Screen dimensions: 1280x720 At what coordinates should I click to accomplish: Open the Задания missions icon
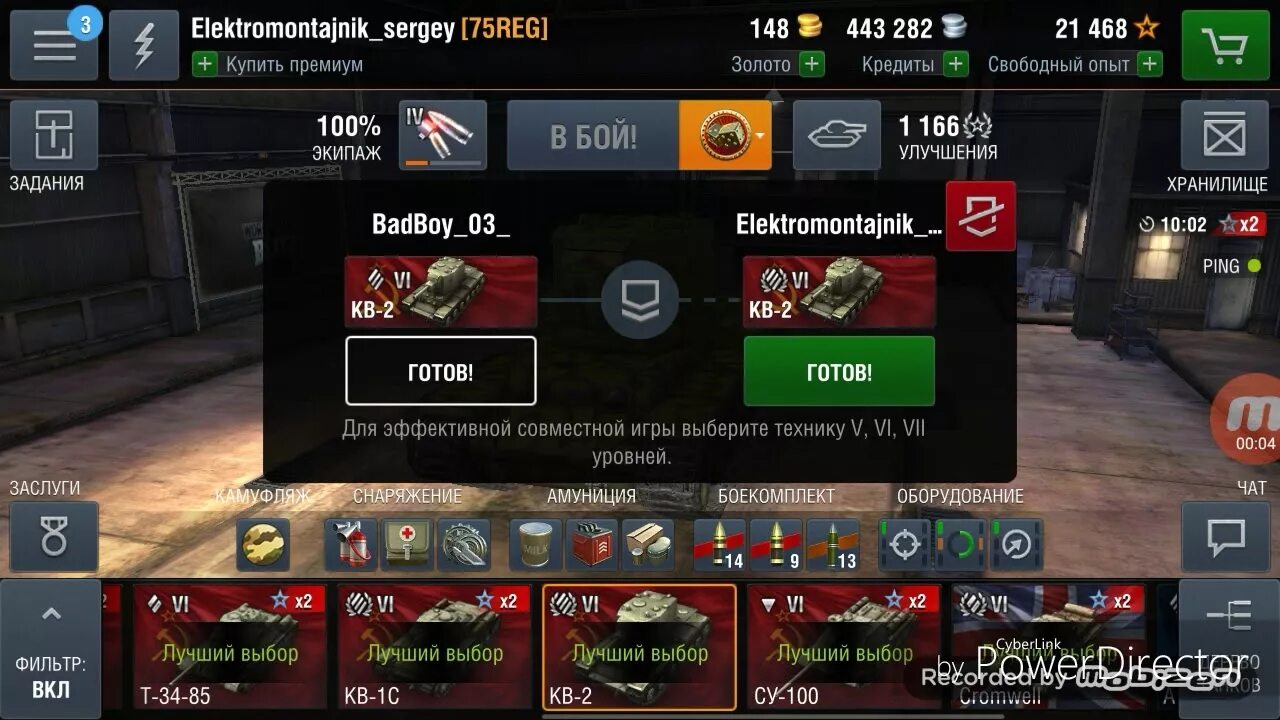pos(54,135)
